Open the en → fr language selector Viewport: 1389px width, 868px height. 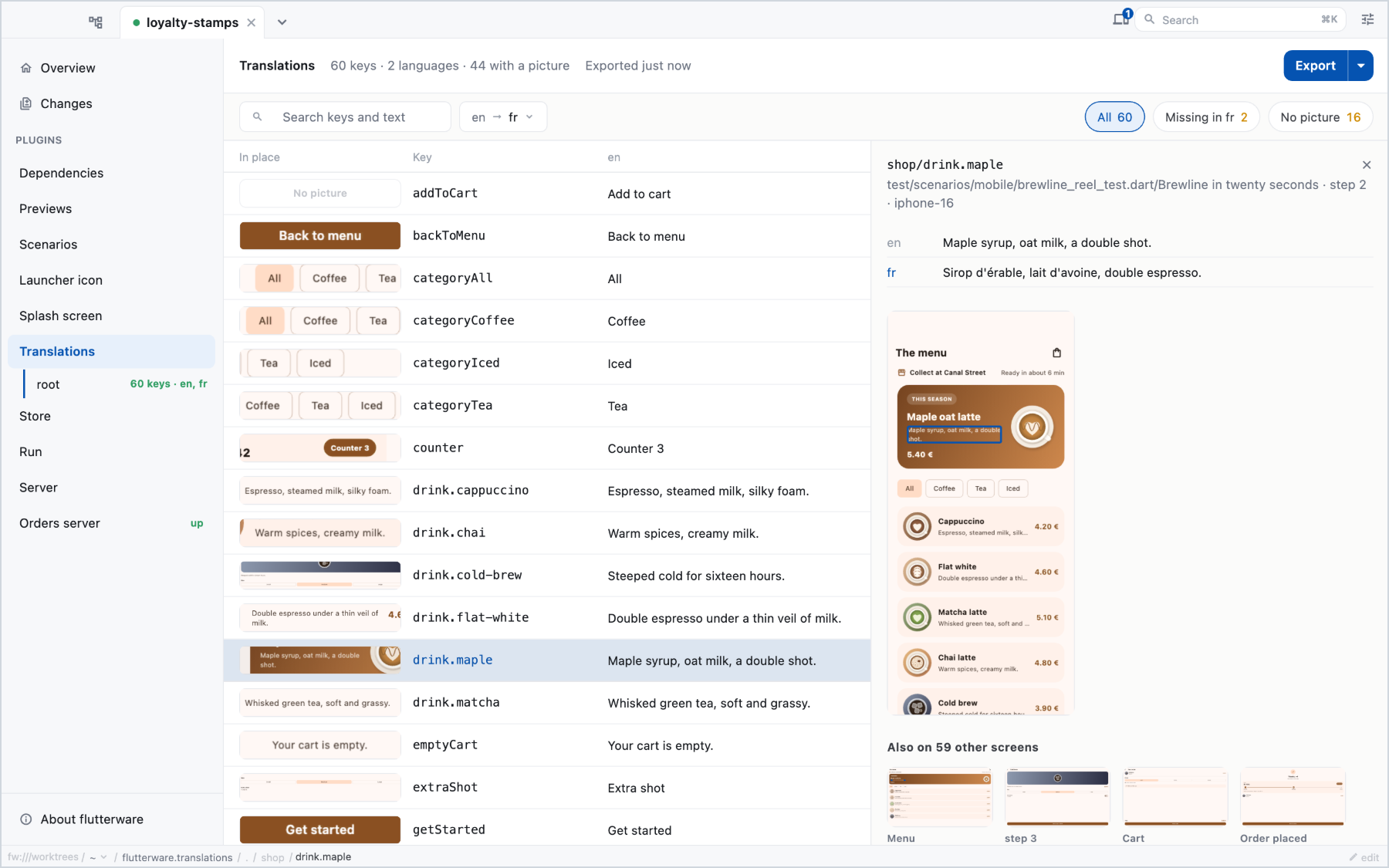pos(503,117)
